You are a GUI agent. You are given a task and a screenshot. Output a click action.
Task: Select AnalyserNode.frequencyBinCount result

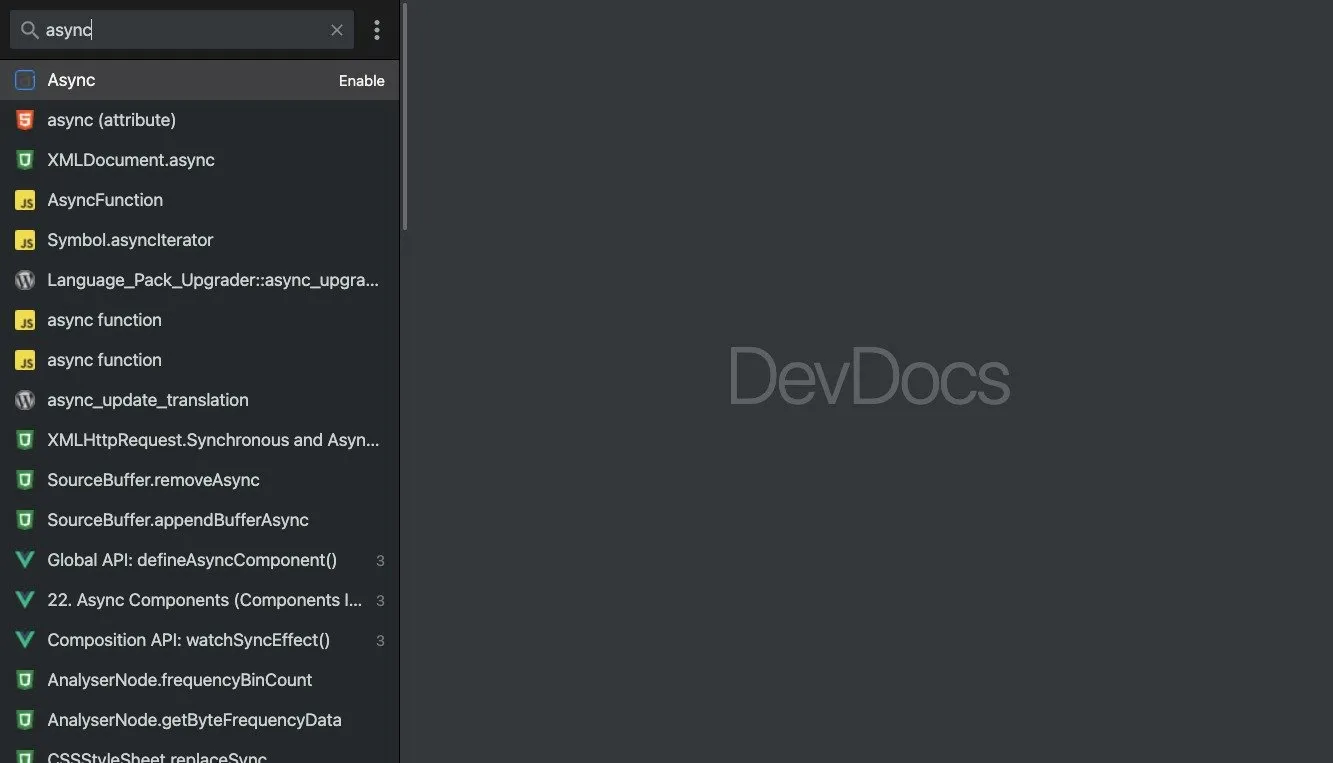(x=199, y=680)
